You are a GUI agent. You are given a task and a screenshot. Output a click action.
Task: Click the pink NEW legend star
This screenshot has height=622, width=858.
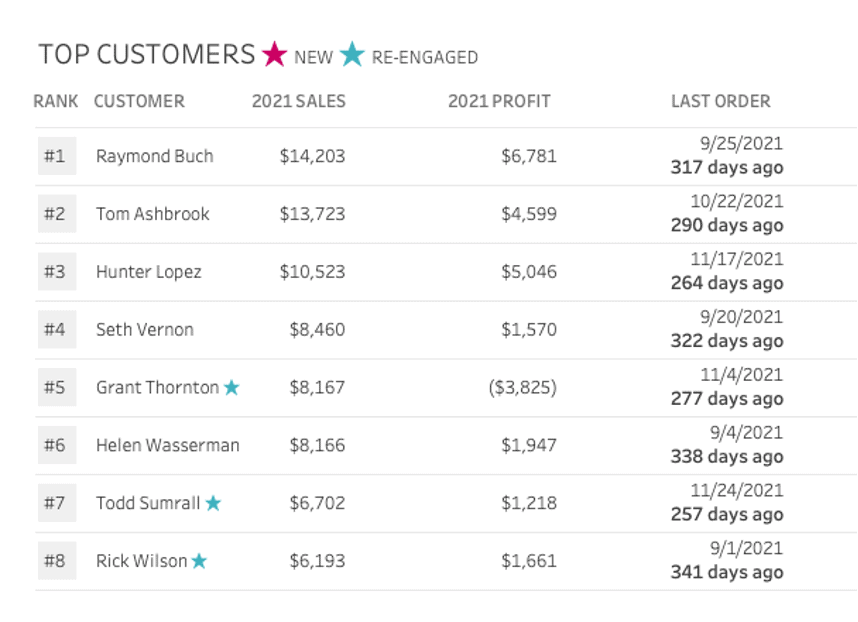click(274, 54)
